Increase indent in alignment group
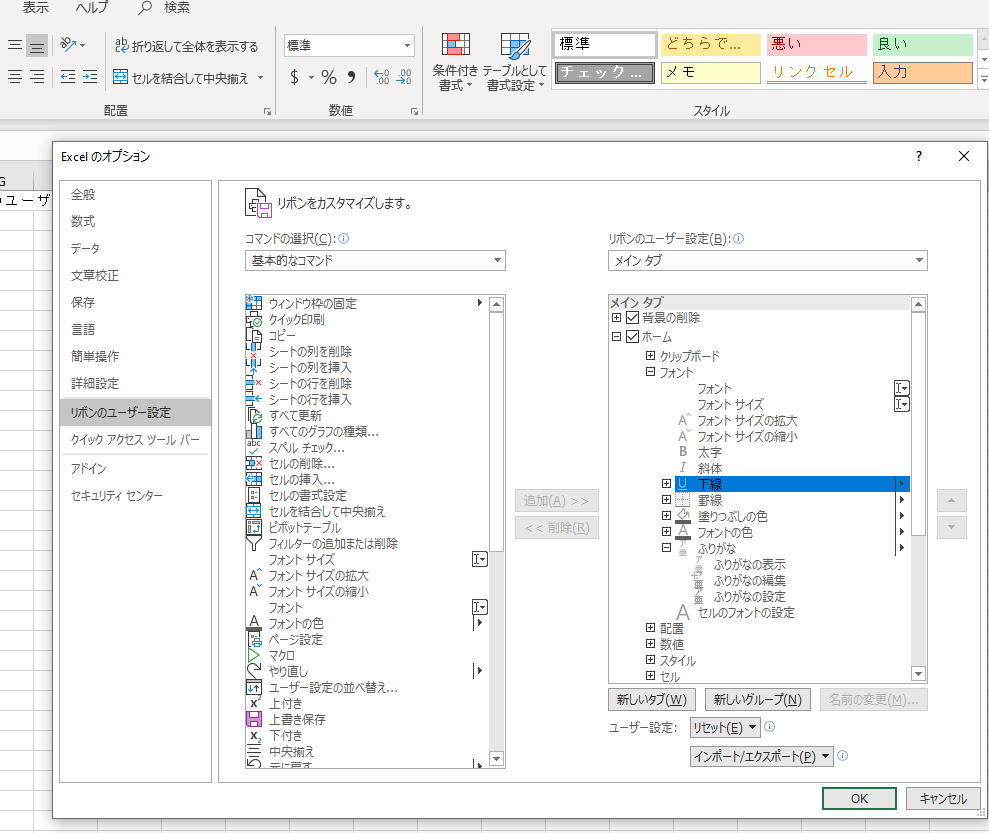The height and width of the screenshot is (833, 989). click(90, 77)
